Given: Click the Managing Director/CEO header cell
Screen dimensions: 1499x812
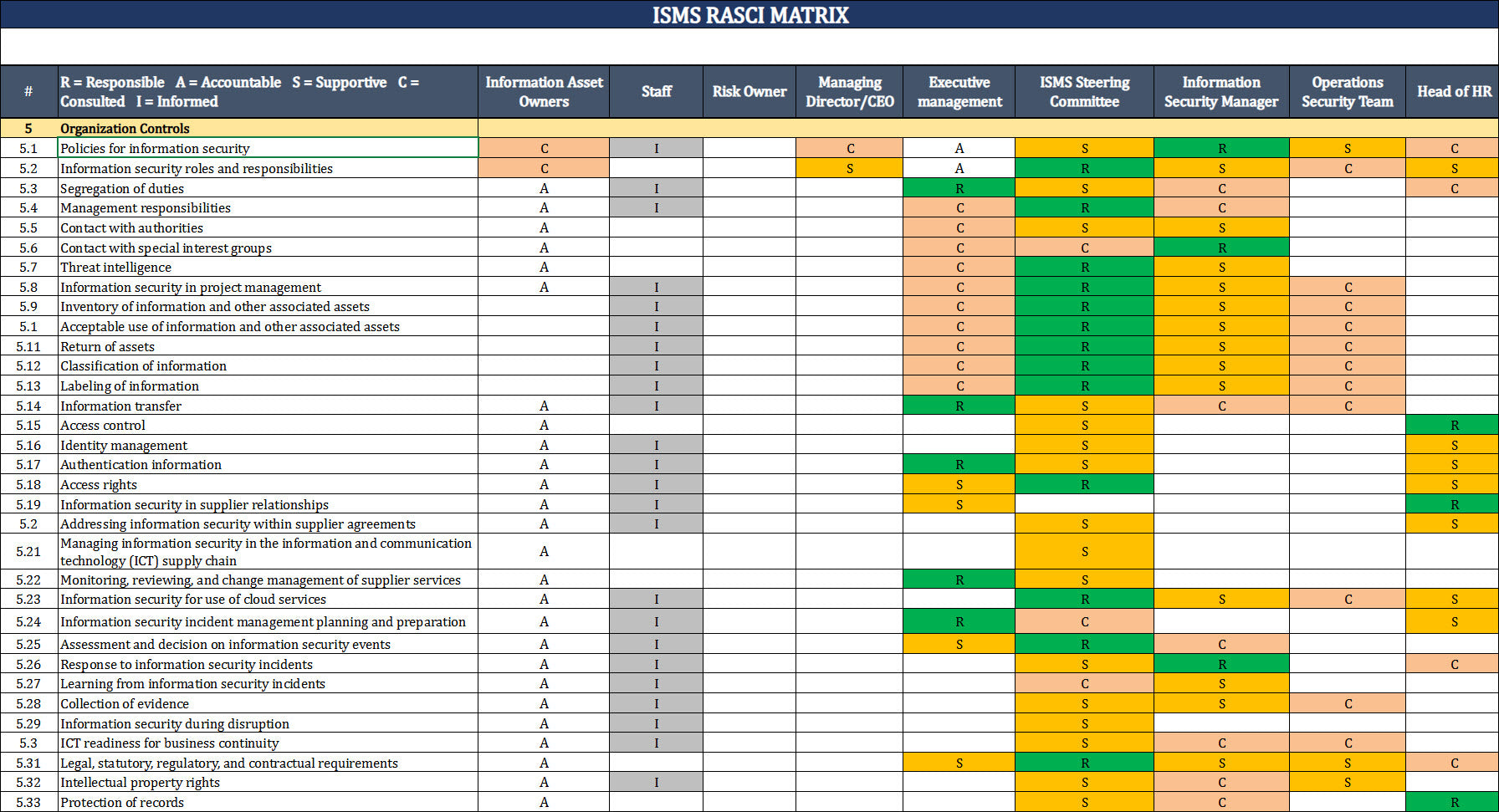Looking at the screenshot, I should click(x=849, y=92).
